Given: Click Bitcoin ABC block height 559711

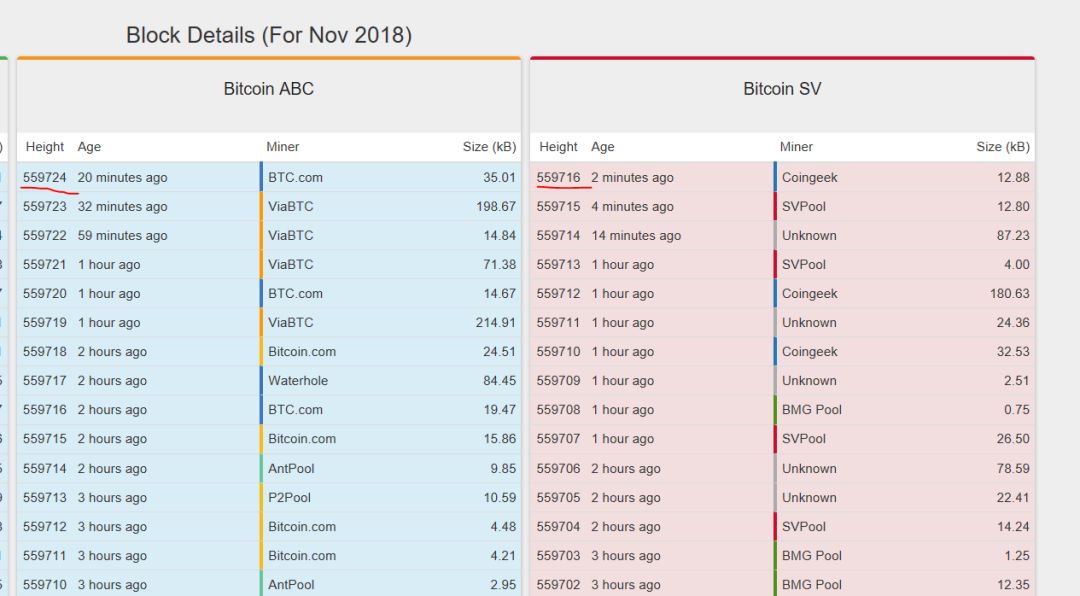Looking at the screenshot, I should point(45,555).
